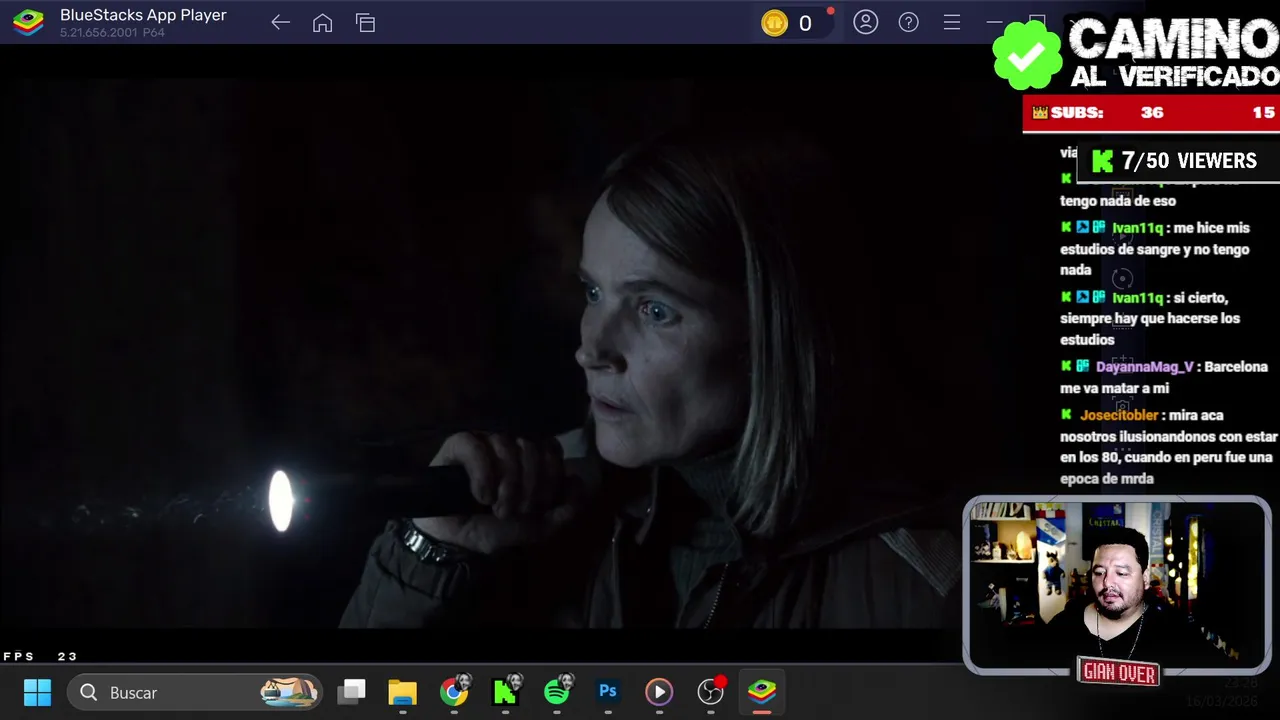
Task: Click username DayannaMag_V in chat
Action: pos(1144,367)
